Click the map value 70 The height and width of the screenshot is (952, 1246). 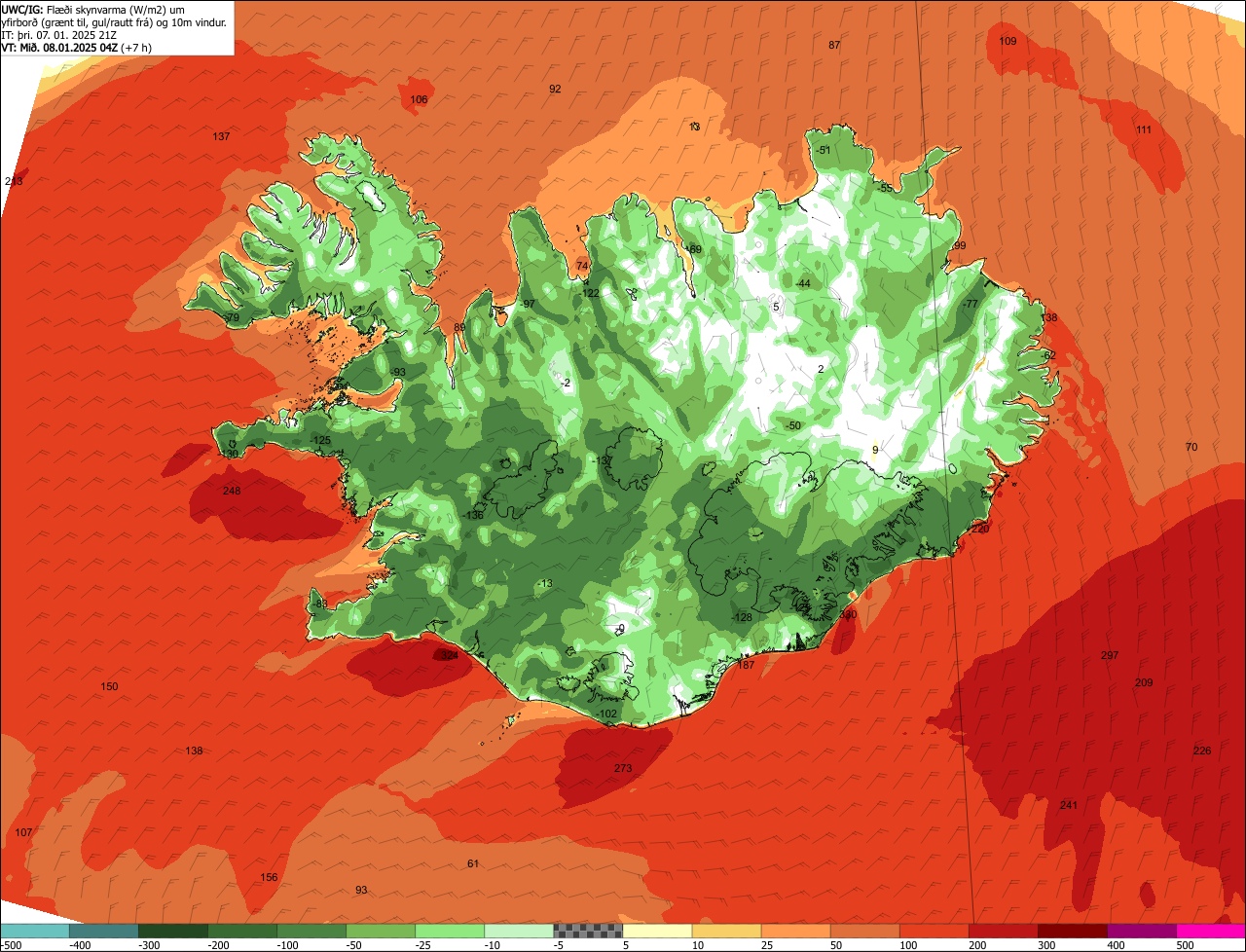click(x=1191, y=447)
